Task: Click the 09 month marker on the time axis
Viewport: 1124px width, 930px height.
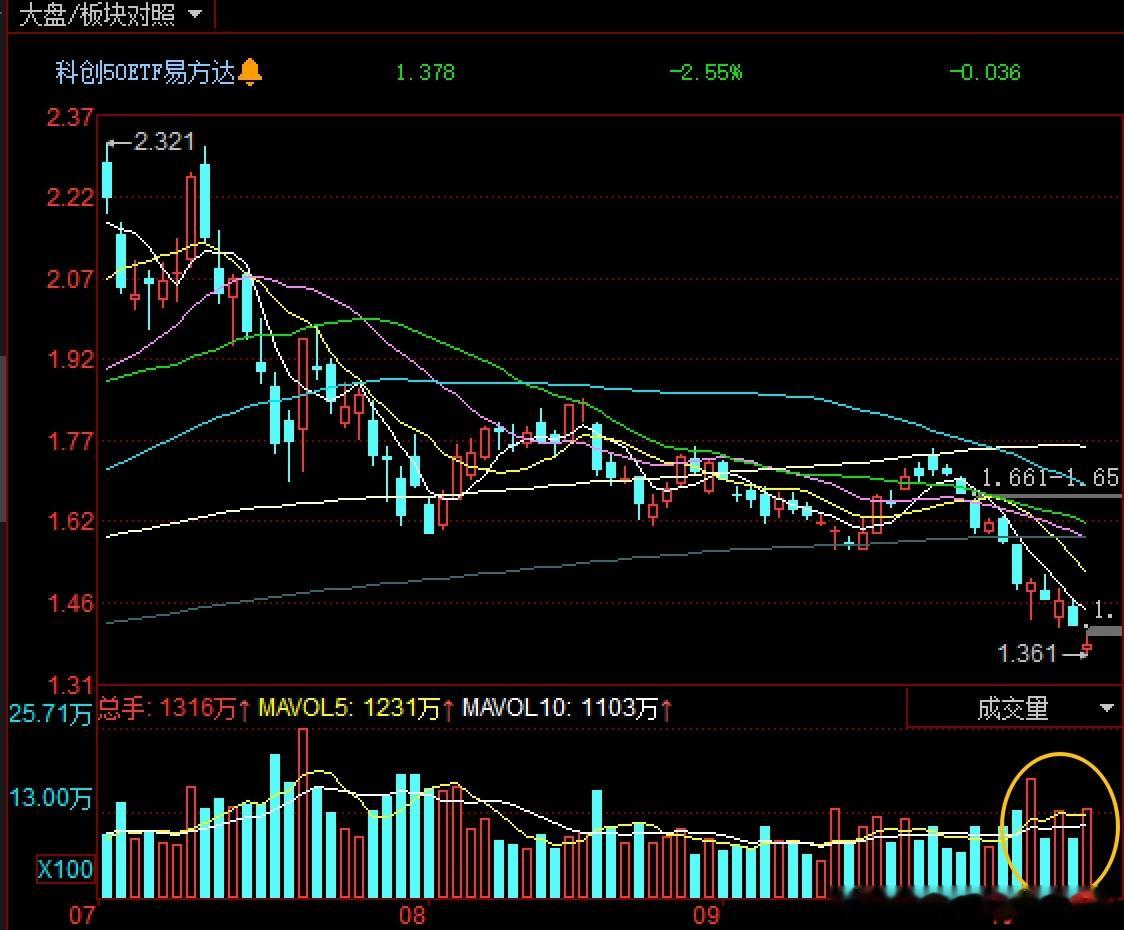Action: click(706, 915)
